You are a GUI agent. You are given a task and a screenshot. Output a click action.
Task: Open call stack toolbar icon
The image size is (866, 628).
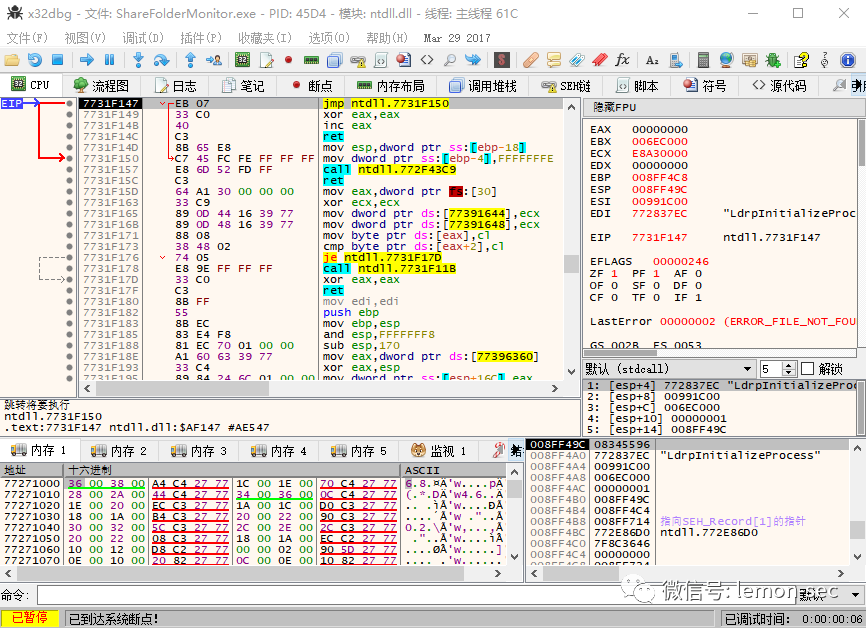335,60
